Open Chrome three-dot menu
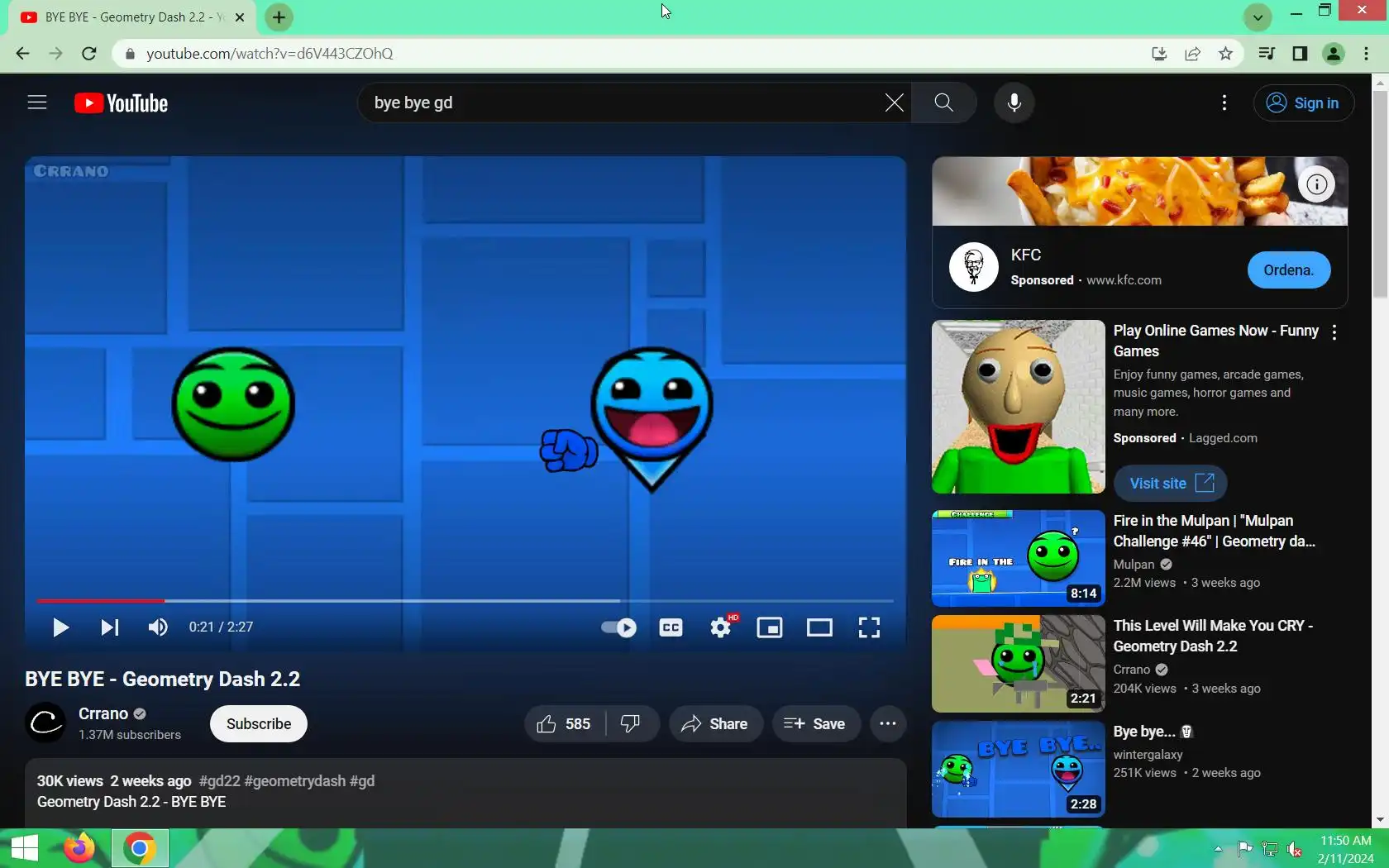Viewport: 1389px width, 868px height. pyautogui.click(x=1366, y=54)
